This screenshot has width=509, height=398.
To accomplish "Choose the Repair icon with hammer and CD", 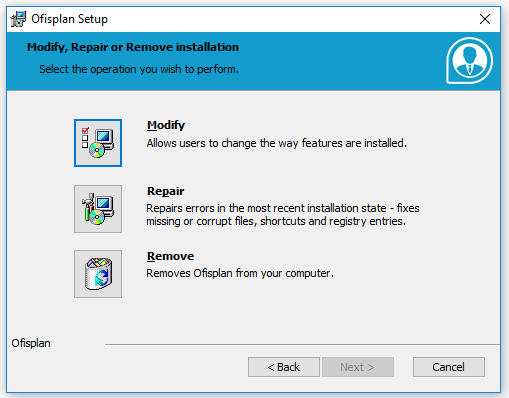I will click(98, 209).
